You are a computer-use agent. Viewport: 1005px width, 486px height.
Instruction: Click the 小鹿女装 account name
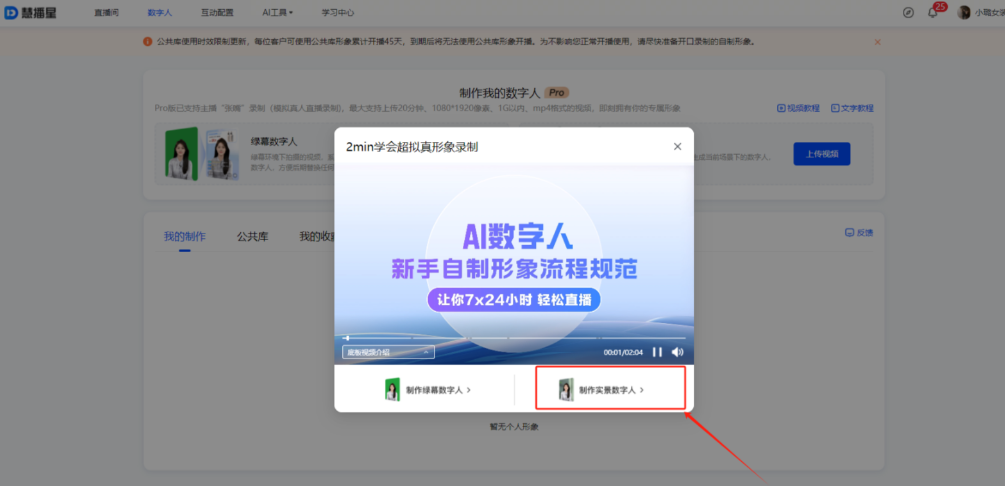(990, 13)
